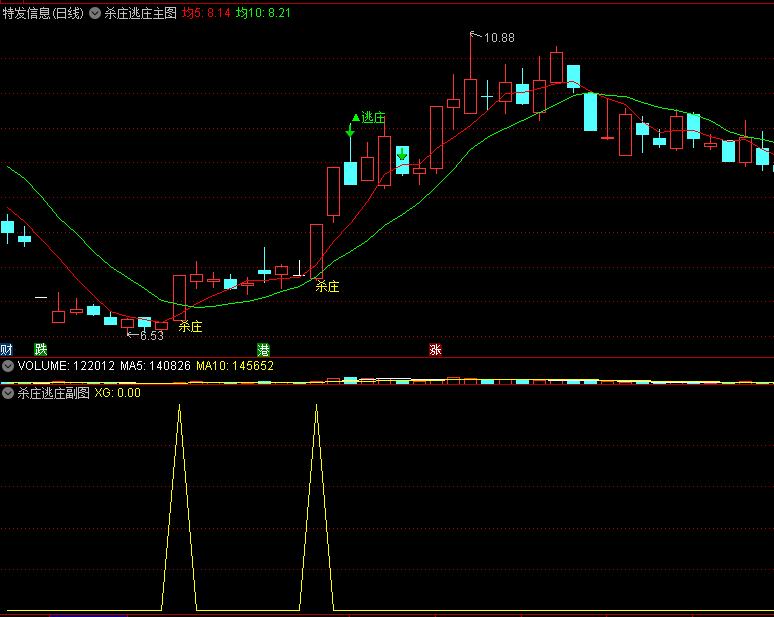Image resolution: width=774 pixels, height=617 pixels.
Task: Open the 杀庄逃庄副图 indicator dropdown arrow
Action: pos(8,393)
